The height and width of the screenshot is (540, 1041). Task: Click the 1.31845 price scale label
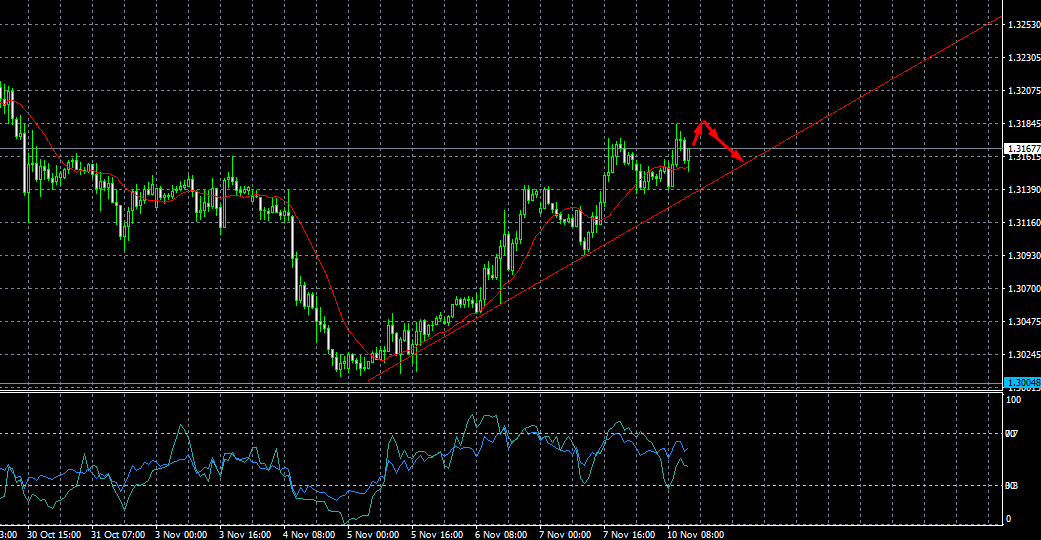pos(1021,124)
